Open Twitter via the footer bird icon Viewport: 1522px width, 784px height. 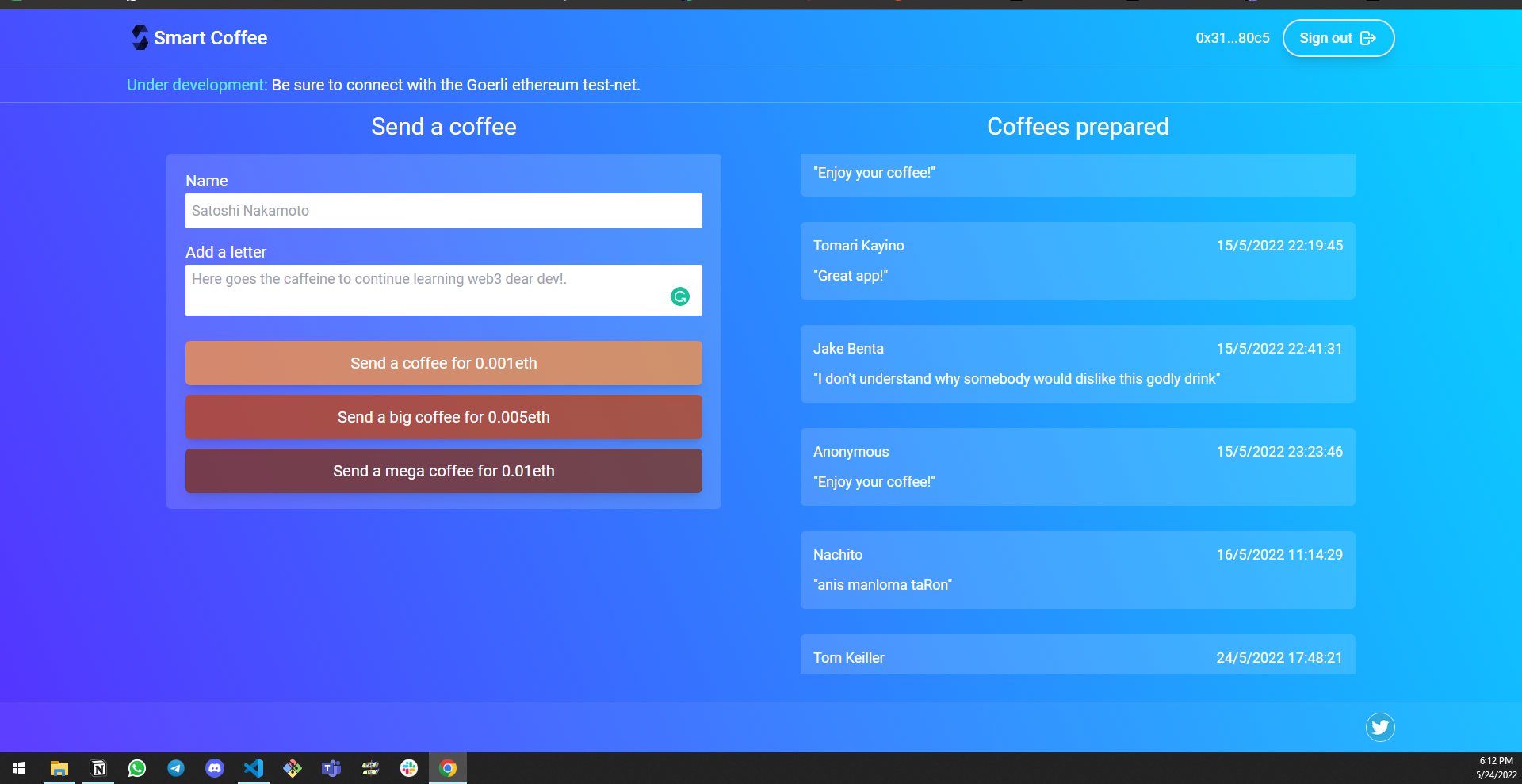click(1380, 726)
